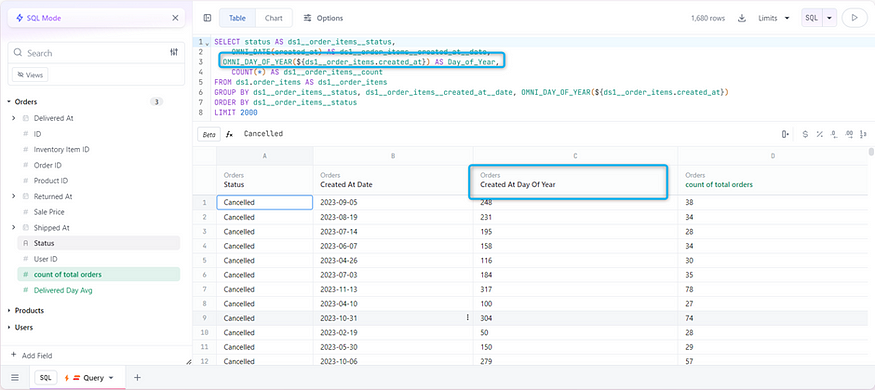The height and width of the screenshot is (390, 875).
Task: Select the bottom SQL tab
Action: [46, 378]
